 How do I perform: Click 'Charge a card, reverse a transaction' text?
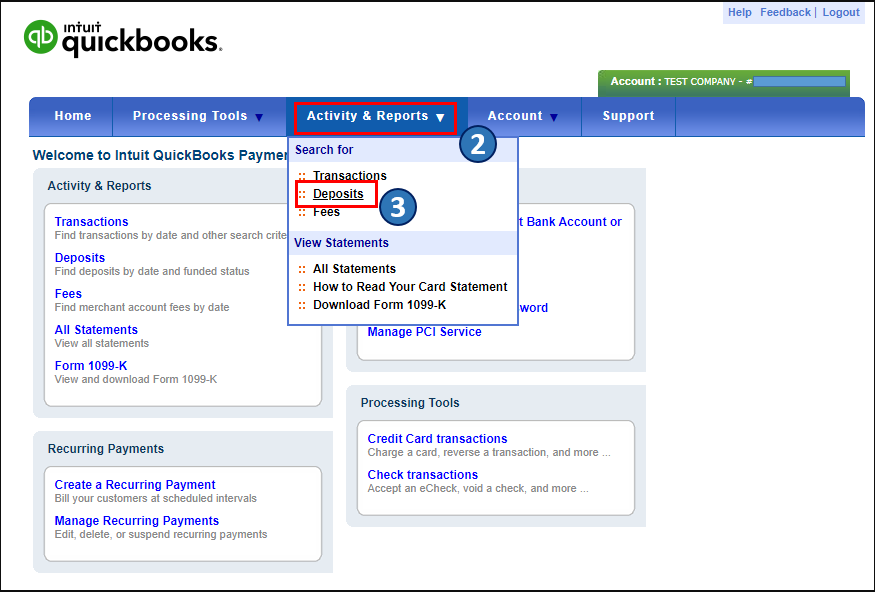489,453
